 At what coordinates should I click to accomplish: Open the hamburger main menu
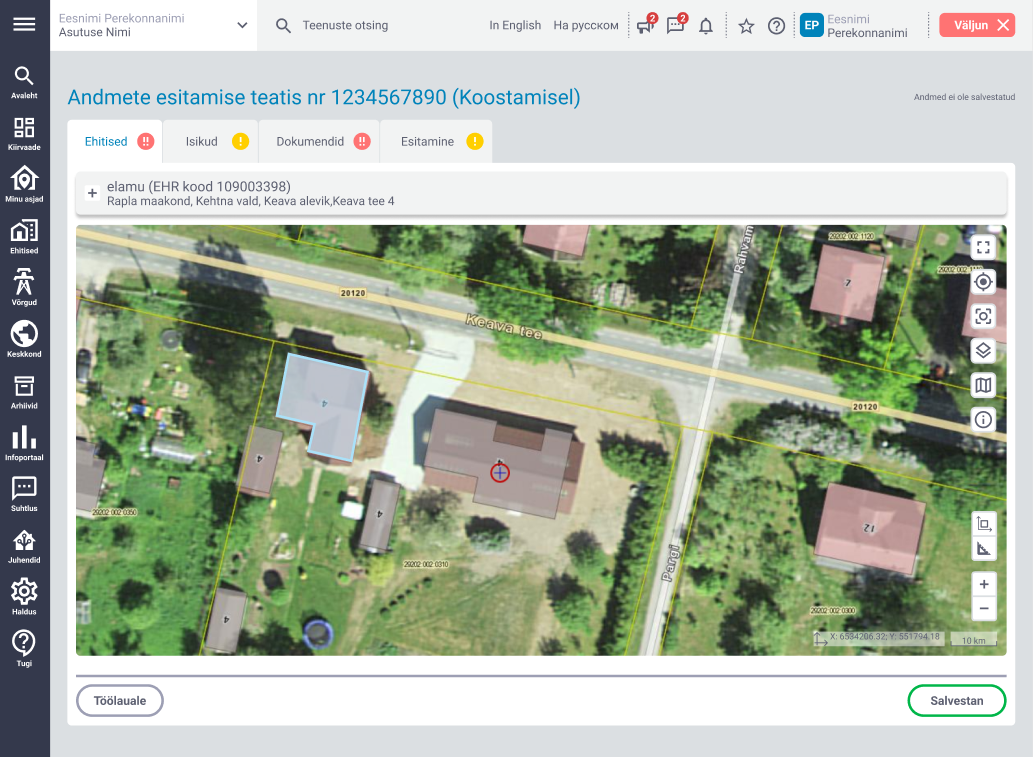tap(24, 25)
